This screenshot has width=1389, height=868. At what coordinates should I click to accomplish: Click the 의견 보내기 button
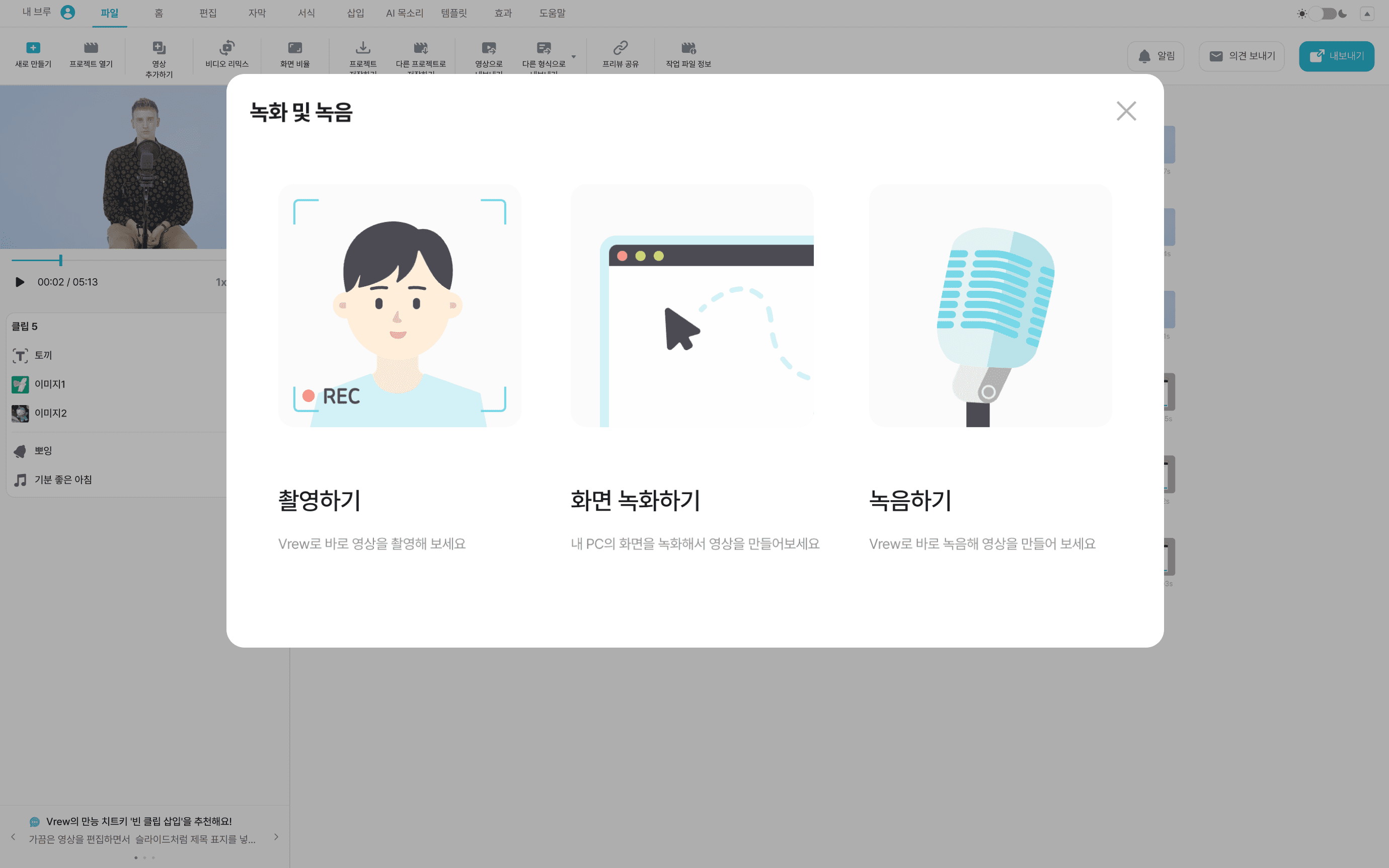pyautogui.click(x=1241, y=56)
